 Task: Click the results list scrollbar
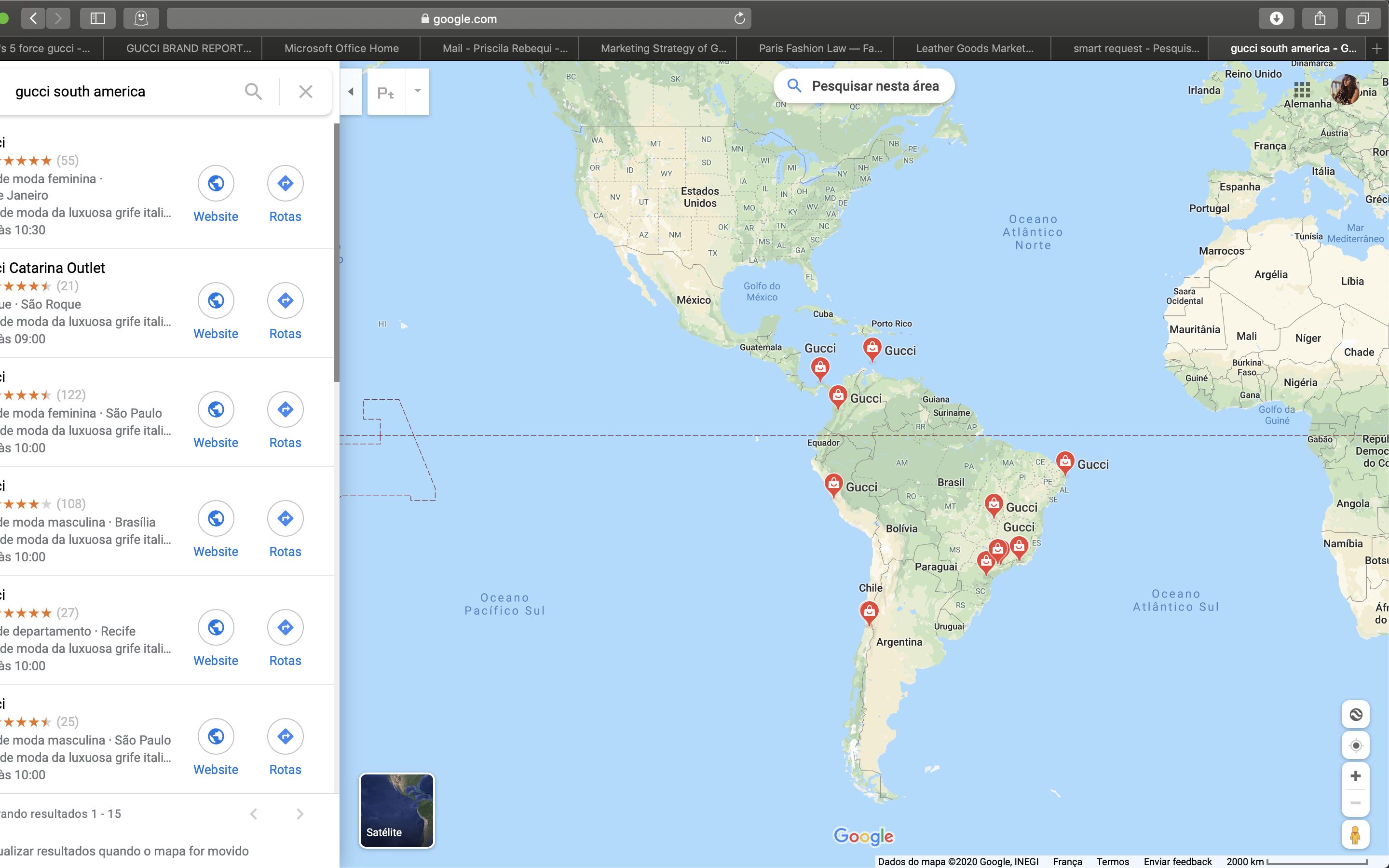coord(336,253)
